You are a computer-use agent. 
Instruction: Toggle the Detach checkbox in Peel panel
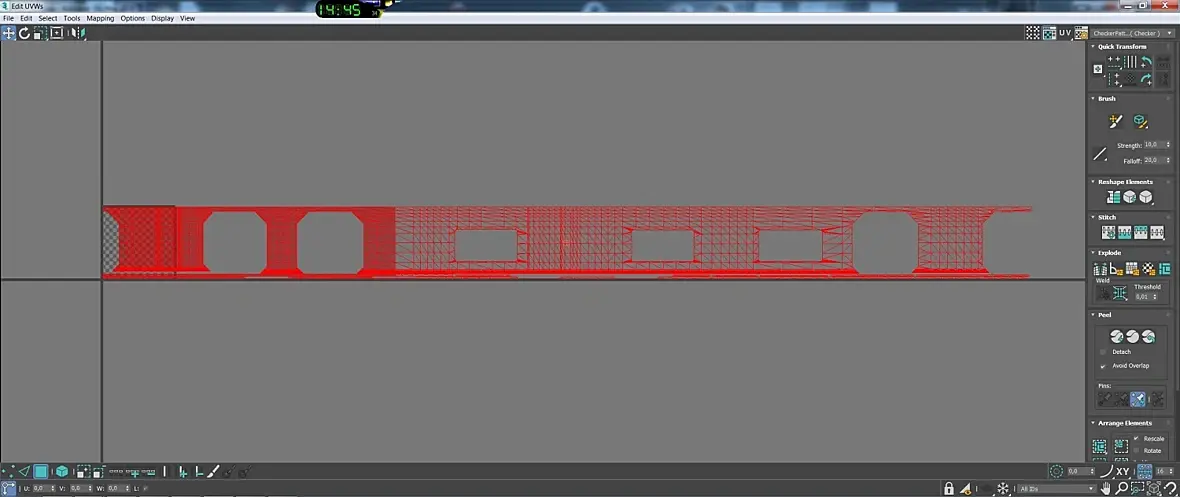pos(1103,352)
